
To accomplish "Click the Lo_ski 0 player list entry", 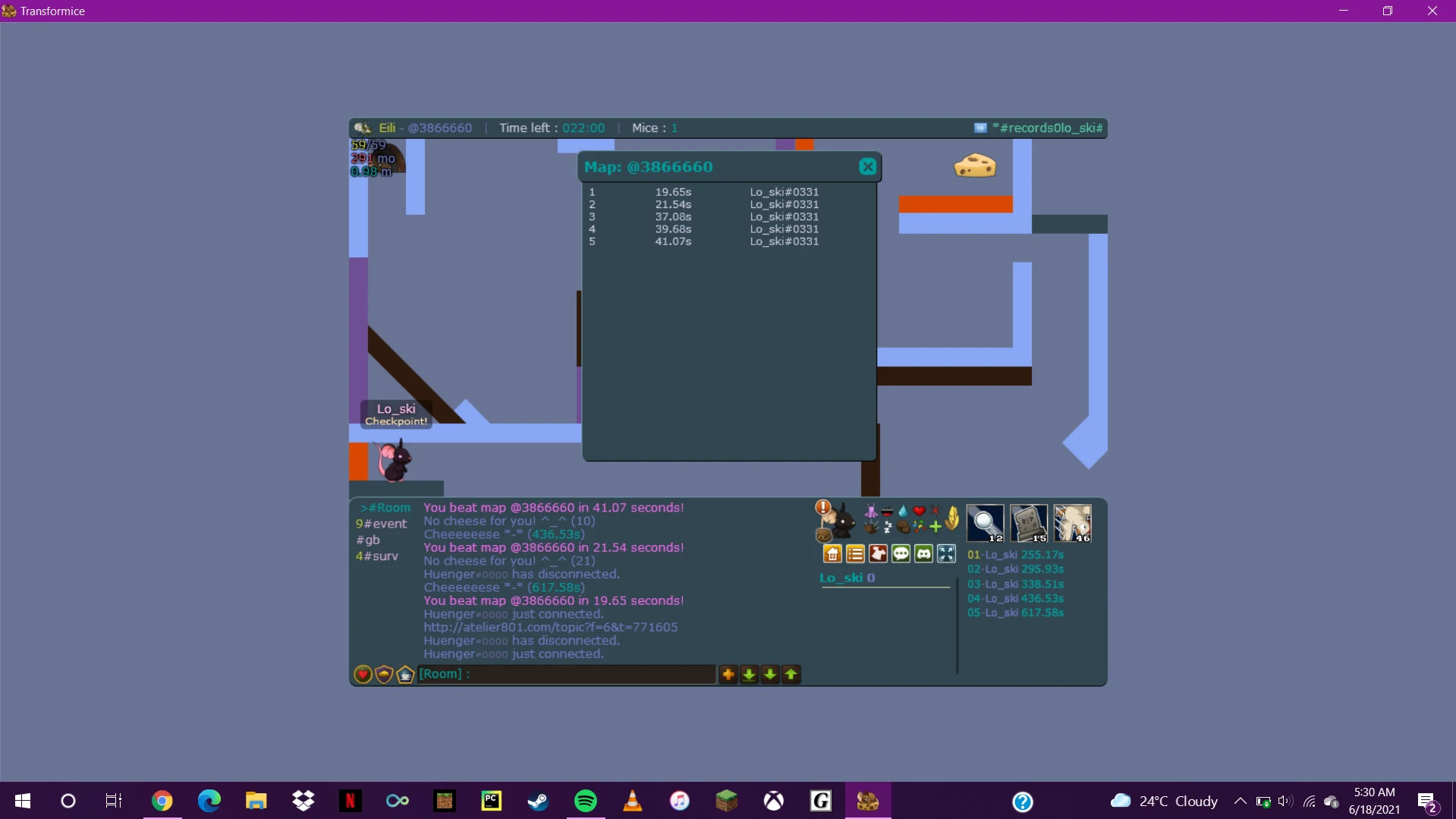I will click(x=847, y=578).
